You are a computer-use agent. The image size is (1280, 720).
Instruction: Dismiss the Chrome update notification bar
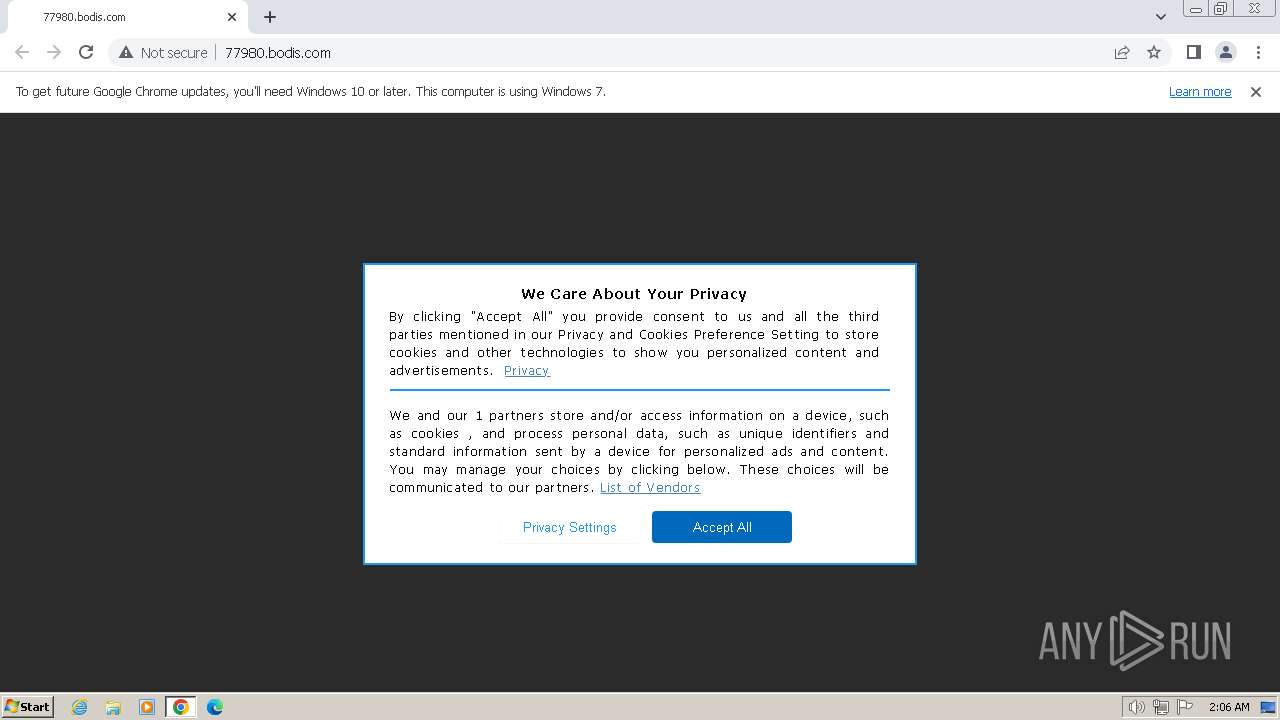[x=1256, y=91]
